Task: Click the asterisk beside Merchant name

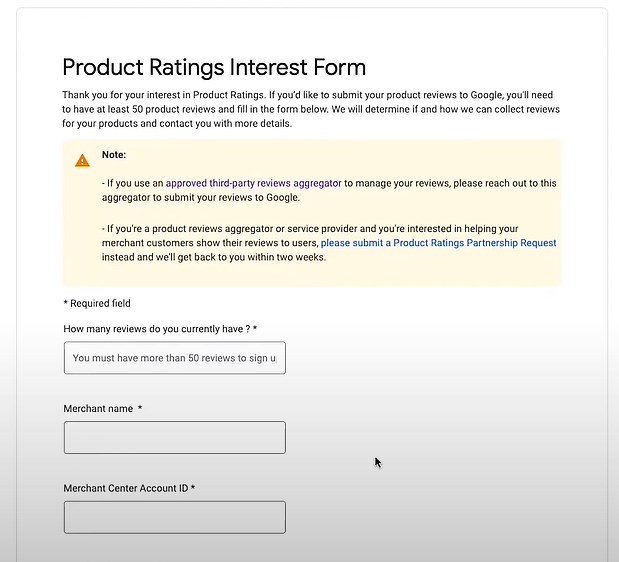Action: (140, 408)
